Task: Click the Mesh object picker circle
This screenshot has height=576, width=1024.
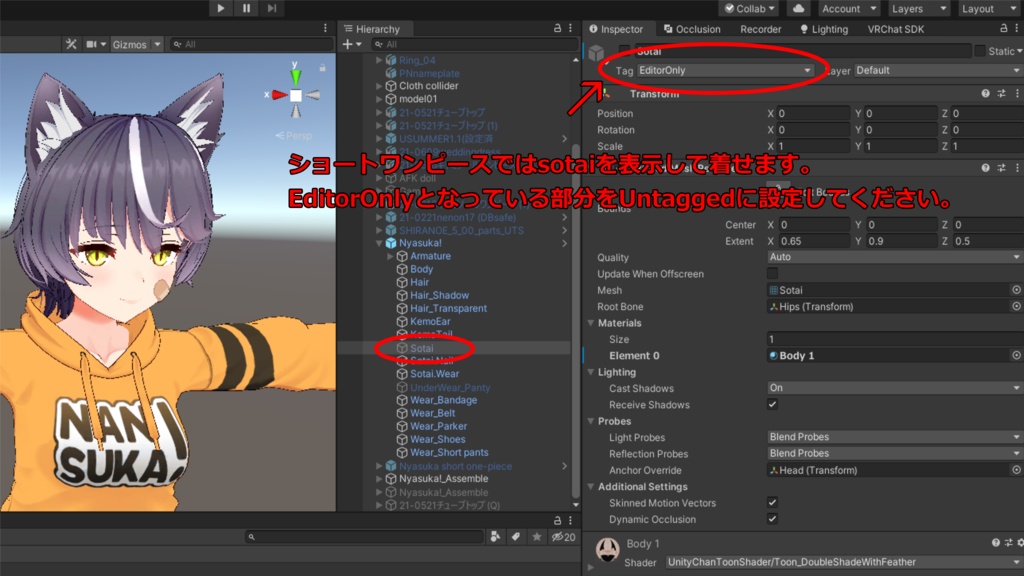Action: pos(1016,290)
